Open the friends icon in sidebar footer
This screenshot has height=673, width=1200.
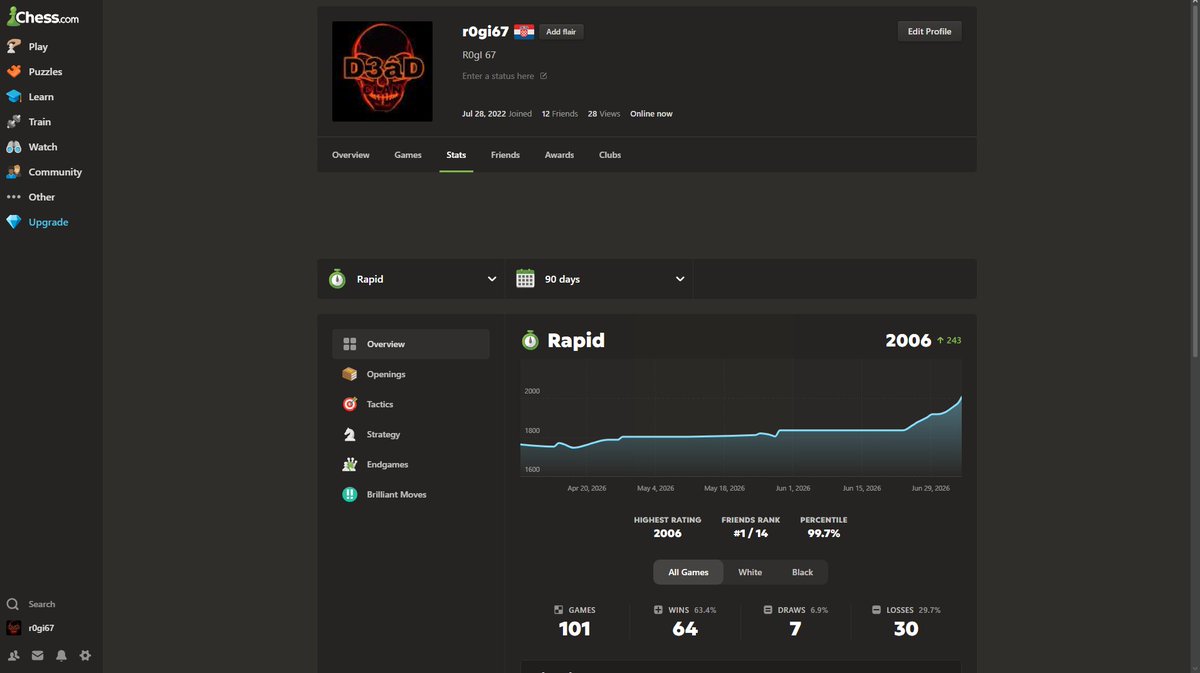coord(14,655)
